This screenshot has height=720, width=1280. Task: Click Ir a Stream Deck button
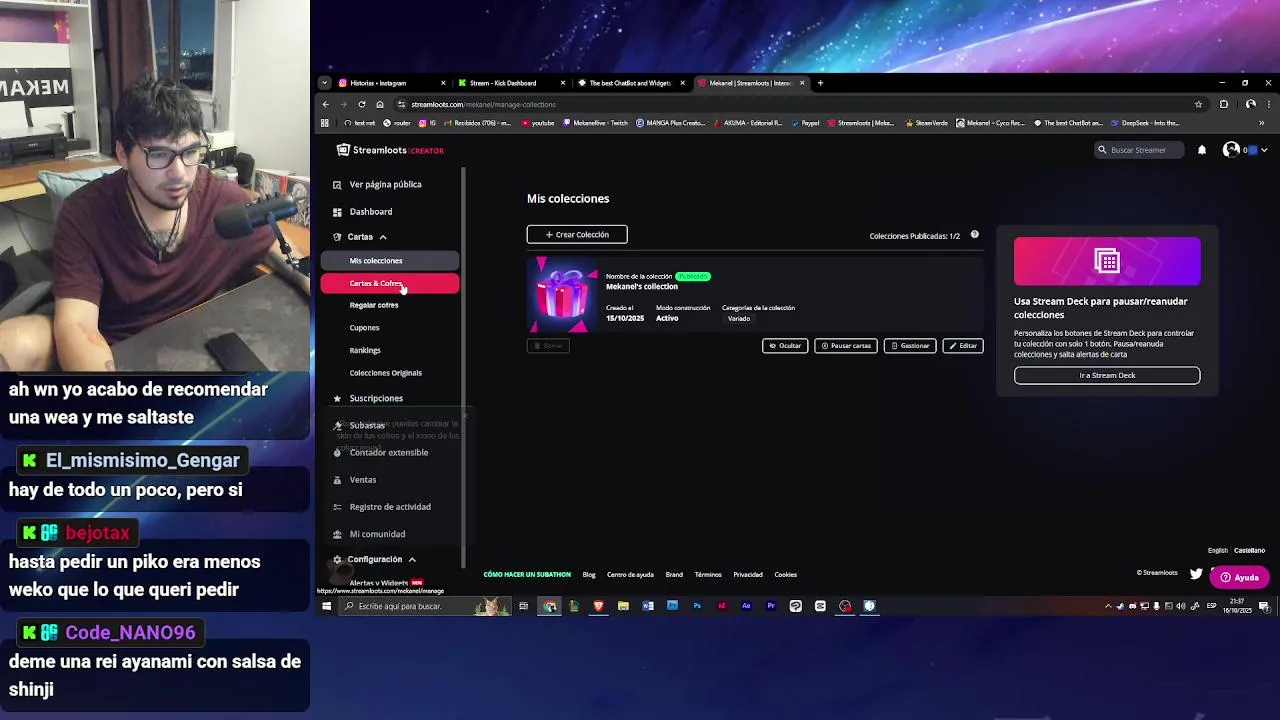(1107, 375)
